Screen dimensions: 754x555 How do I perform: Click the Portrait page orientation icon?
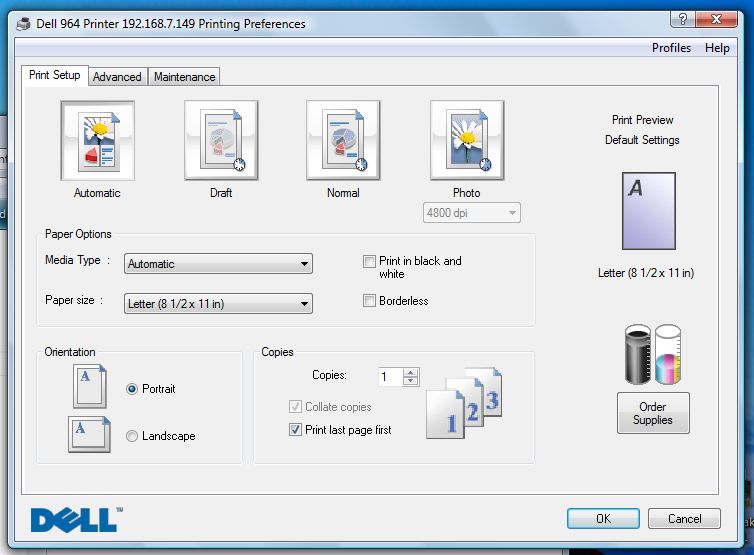click(90, 386)
